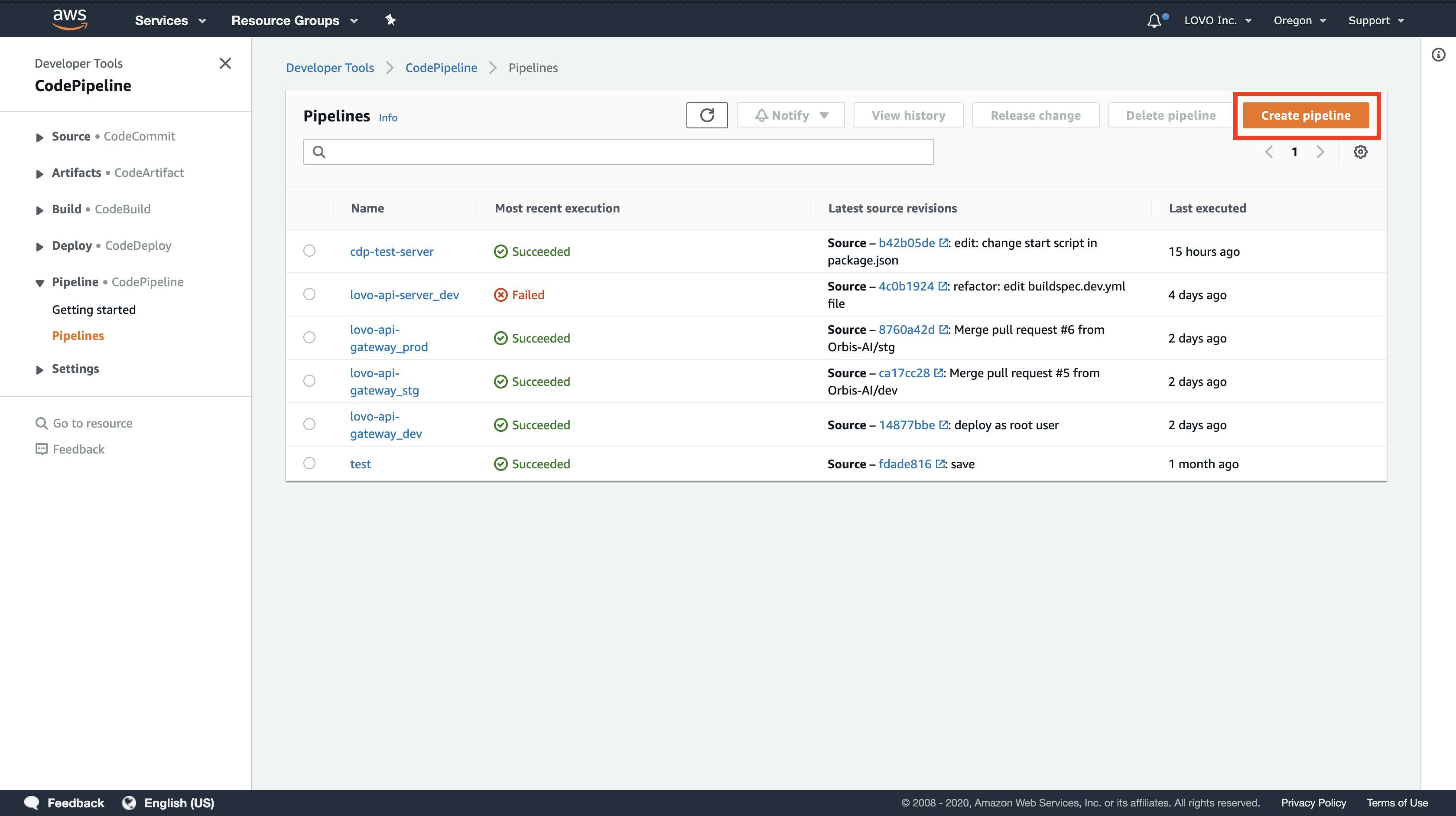1456x816 pixels.
Task: Click the AWS logo home icon
Action: click(69, 20)
